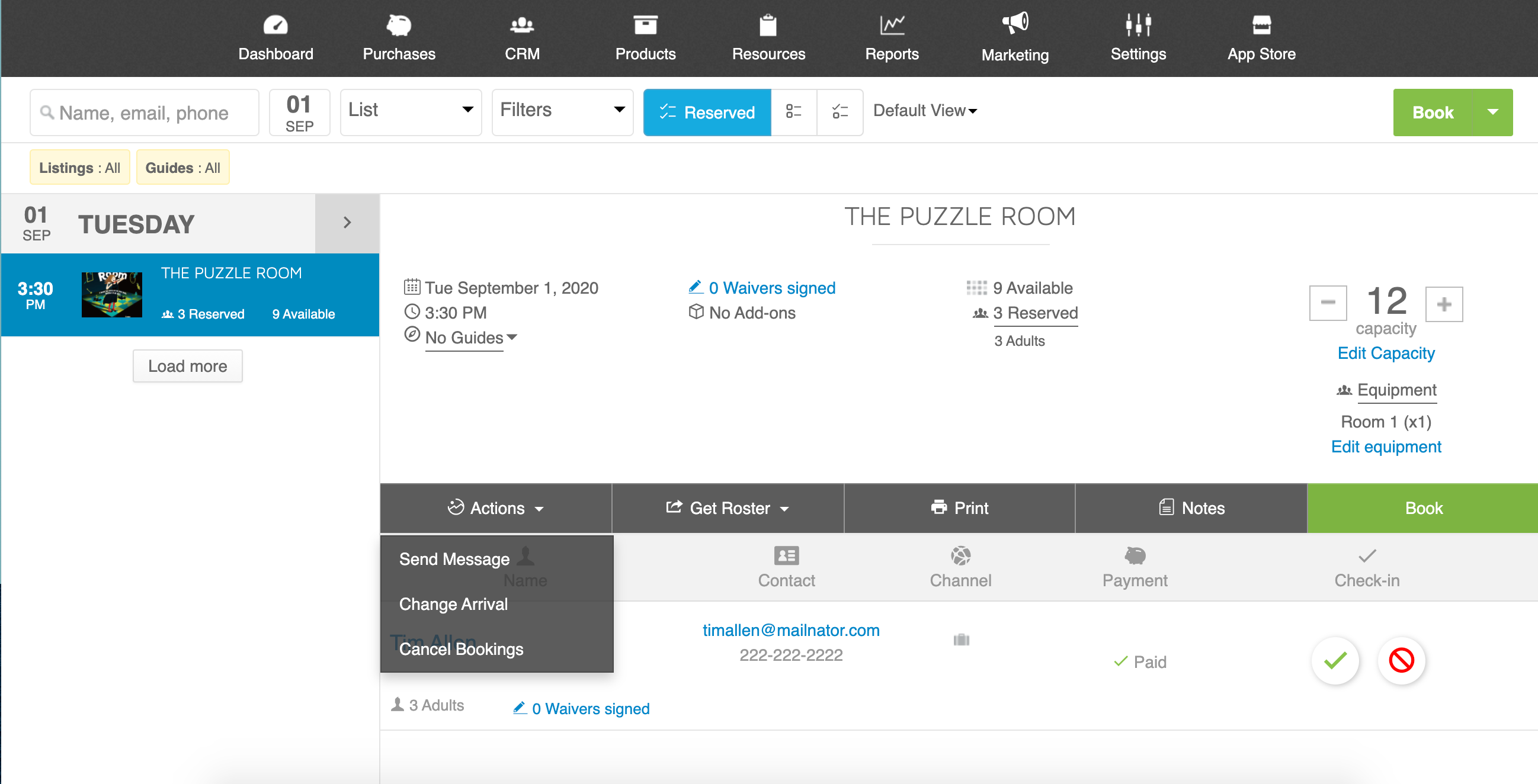Mark Tim Allen as no-show
Screen dimensions: 1538x784
pos(1401,660)
